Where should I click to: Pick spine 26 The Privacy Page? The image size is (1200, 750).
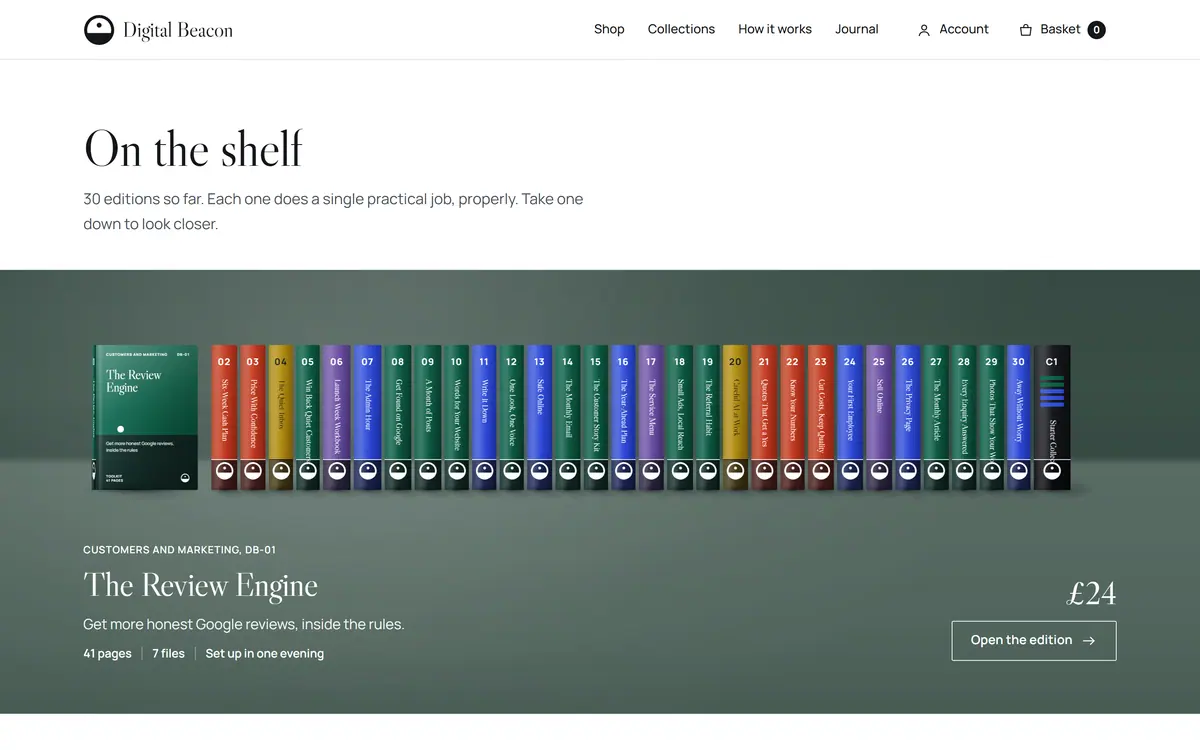click(907, 418)
